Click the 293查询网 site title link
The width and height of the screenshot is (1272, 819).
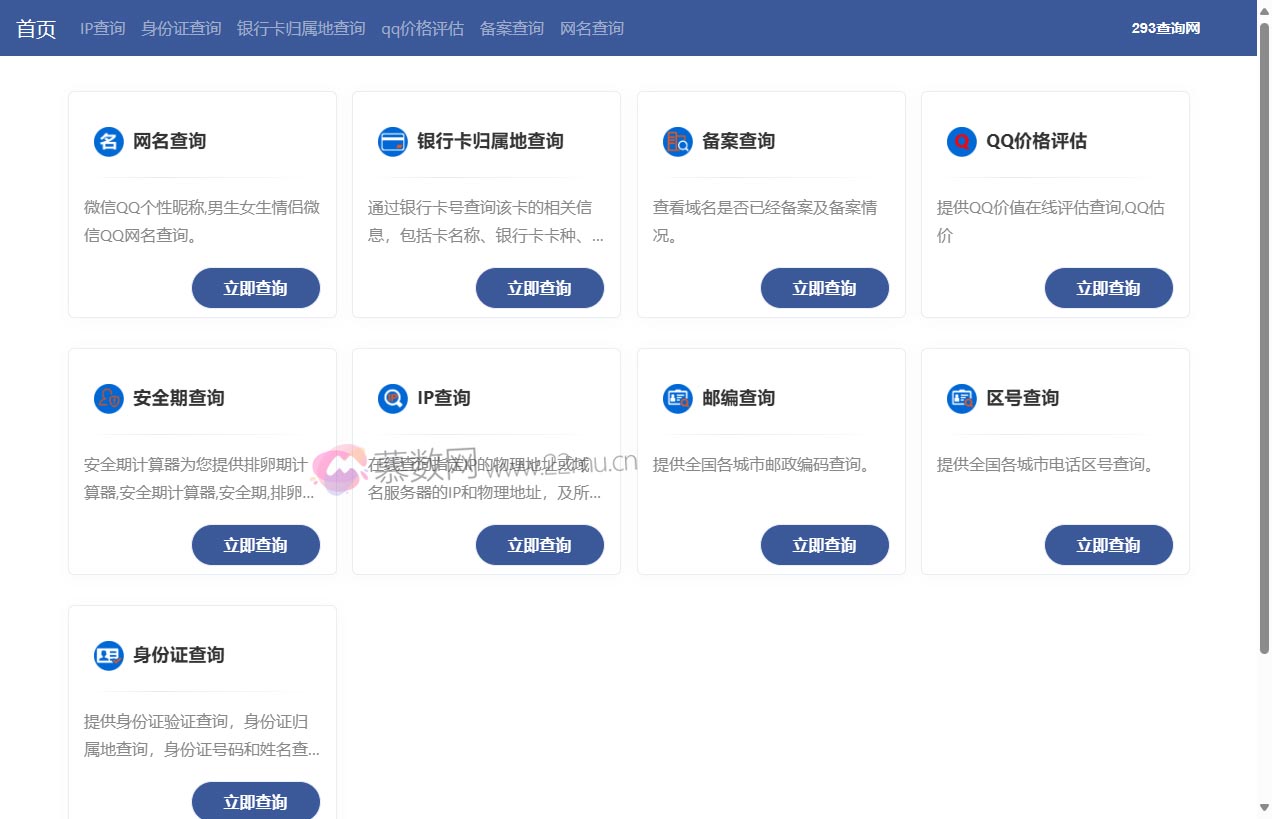pyautogui.click(x=1165, y=29)
